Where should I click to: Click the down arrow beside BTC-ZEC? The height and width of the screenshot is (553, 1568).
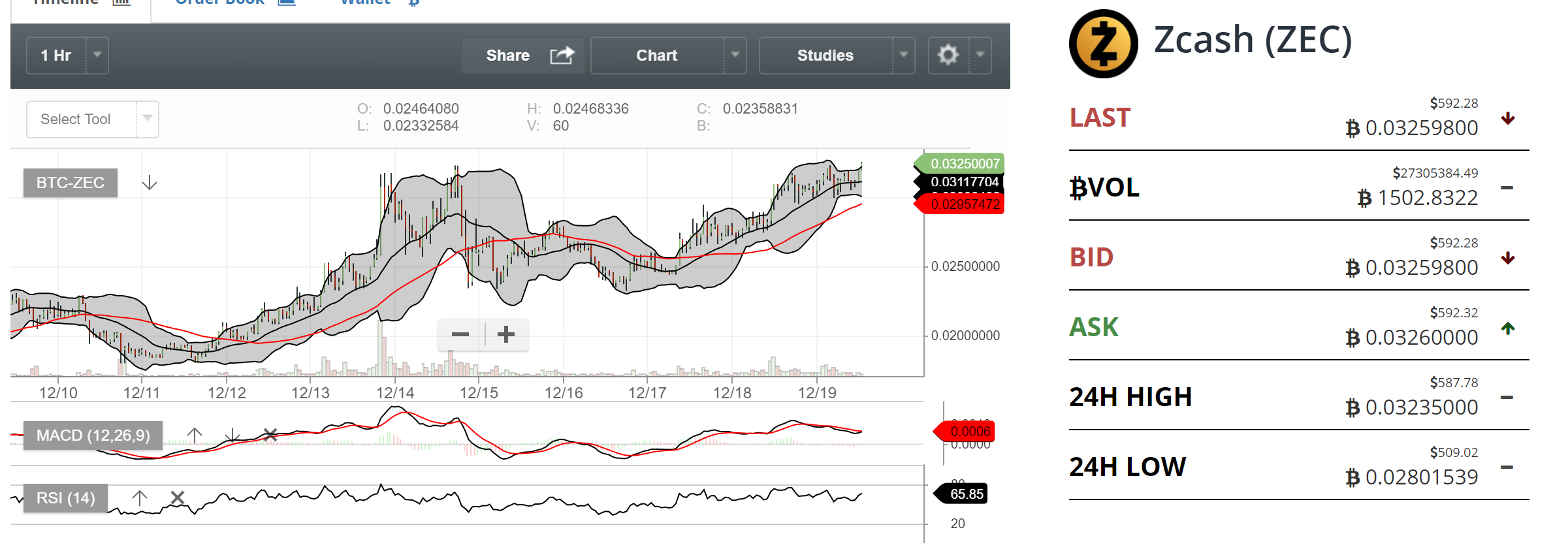point(150,182)
